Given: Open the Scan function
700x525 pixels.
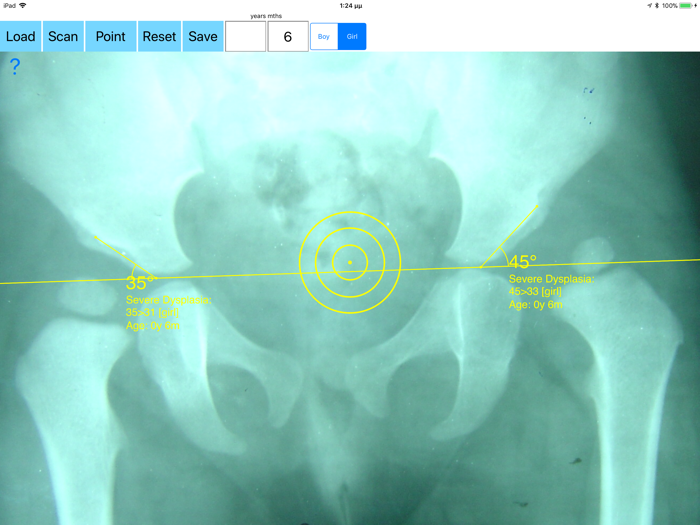Looking at the screenshot, I should click(x=63, y=36).
